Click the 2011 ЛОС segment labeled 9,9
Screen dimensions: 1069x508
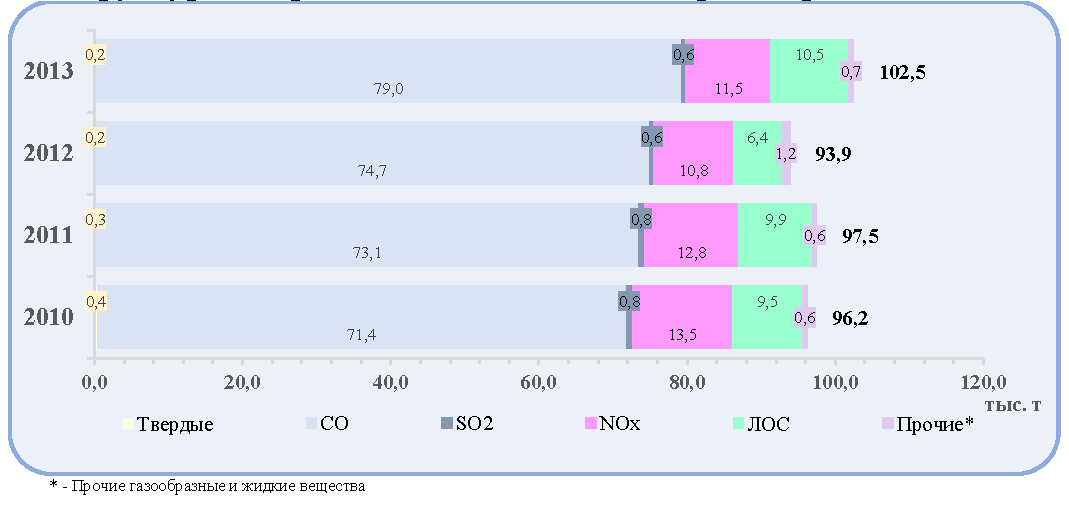click(x=775, y=235)
